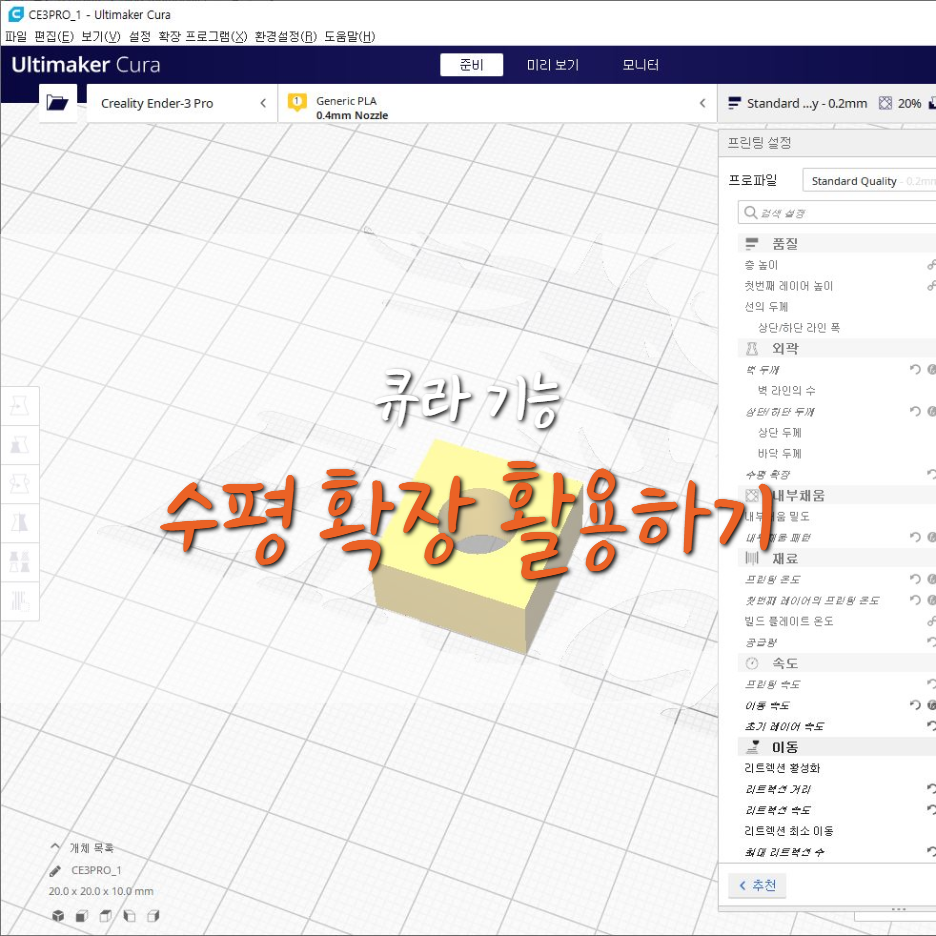Switch to the 모니터 stage tab

641,65
